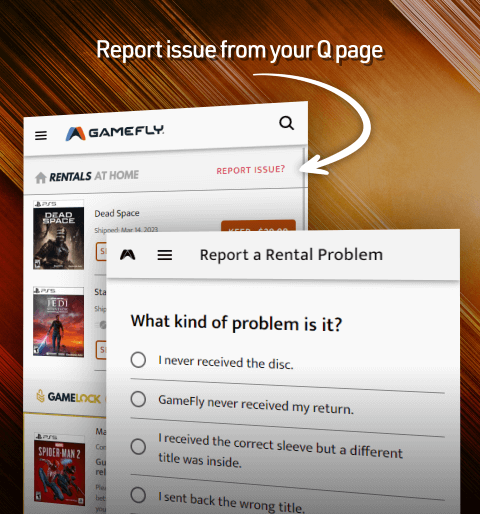Open the Dead Space cover thumbnail
This screenshot has width=480, height=514.
coord(58,235)
